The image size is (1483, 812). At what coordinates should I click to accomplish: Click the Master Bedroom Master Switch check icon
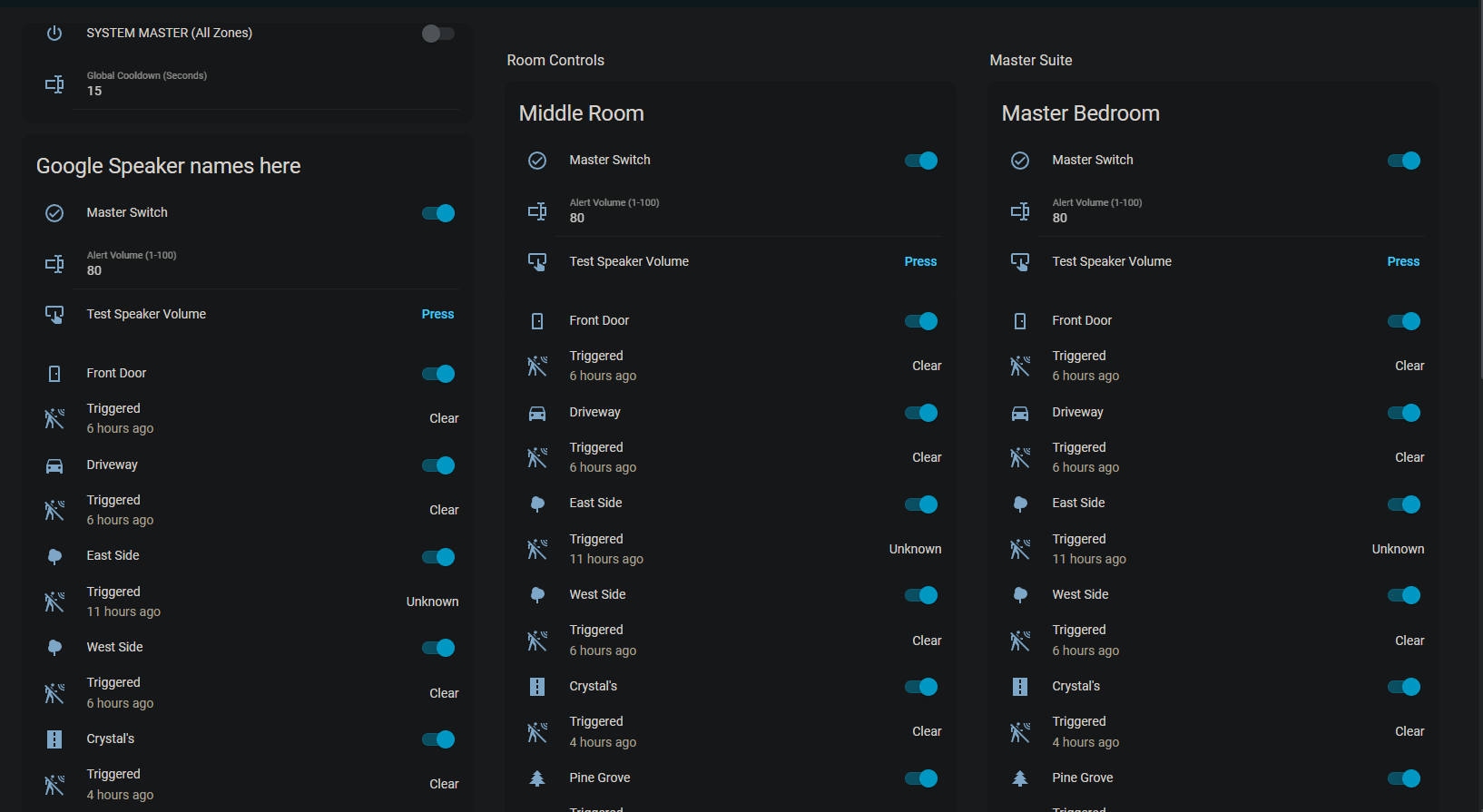coord(1020,161)
